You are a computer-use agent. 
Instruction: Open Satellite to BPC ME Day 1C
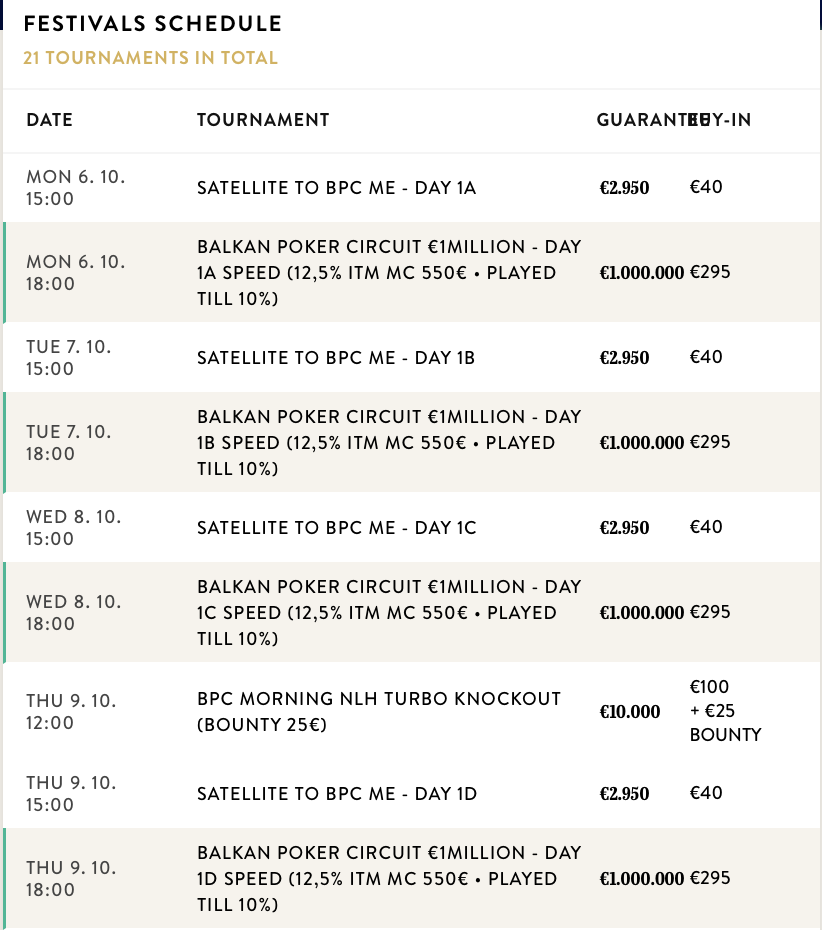(x=336, y=527)
